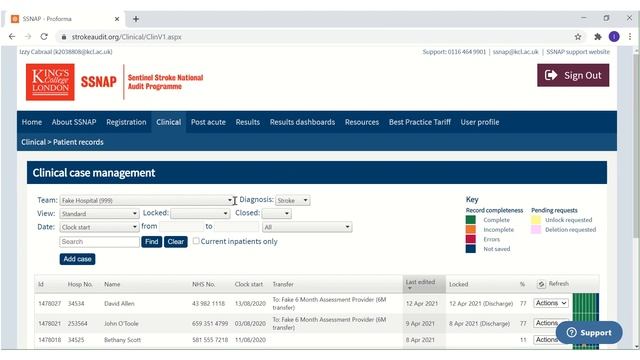Click the date 'to' input field
The width and height of the screenshot is (640, 360).
coord(237,227)
